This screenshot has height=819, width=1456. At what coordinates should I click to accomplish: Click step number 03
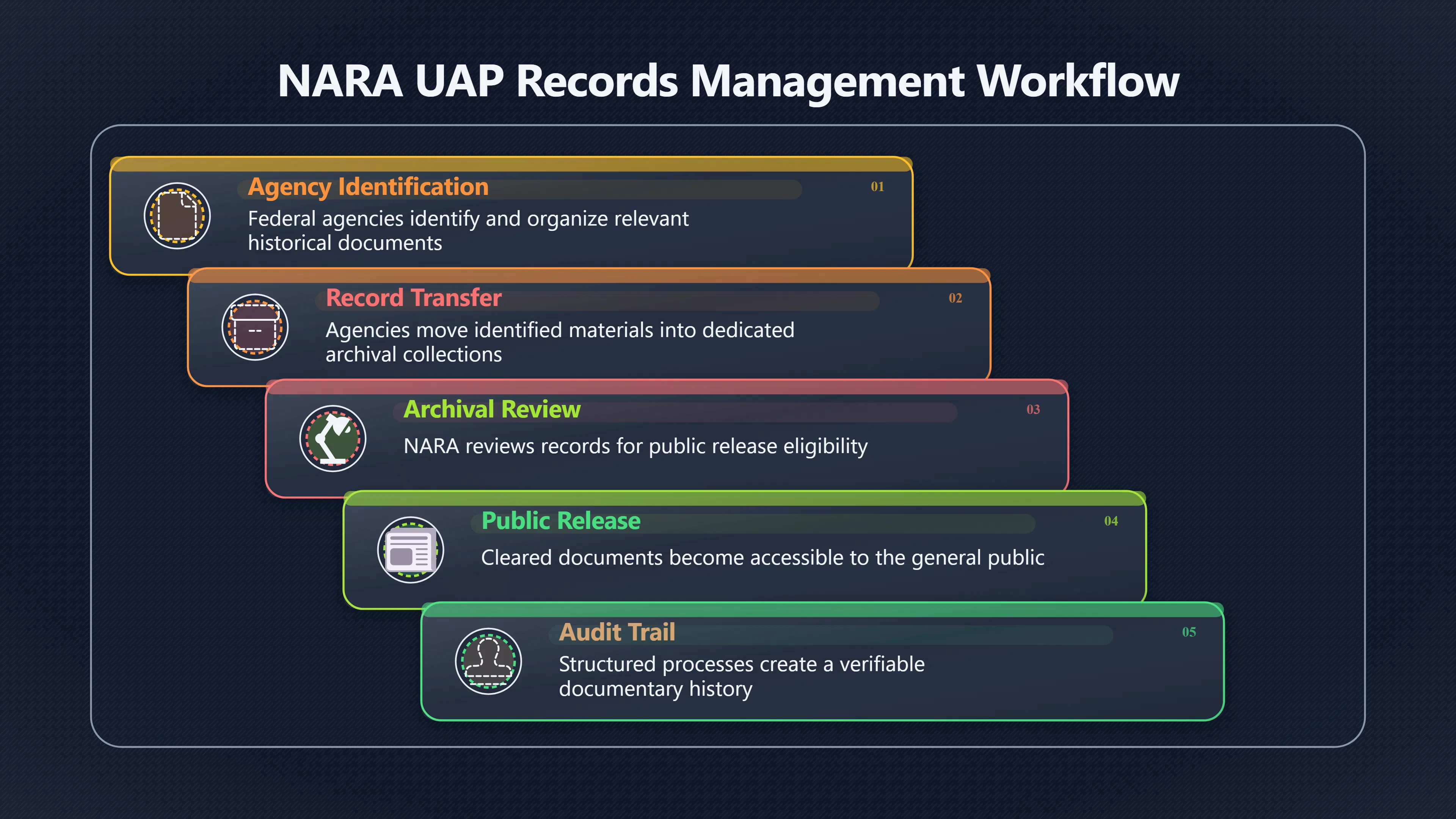pos(1033,409)
